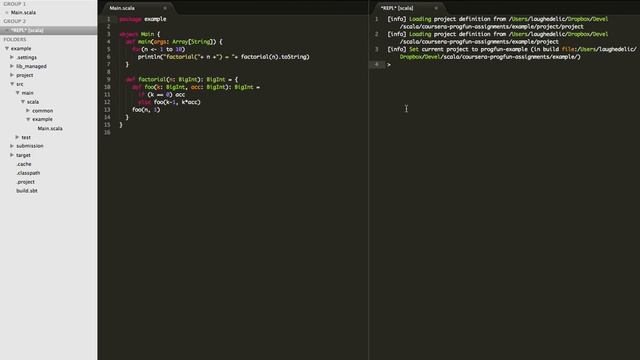Viewport: 640px width, 360px height.
Task: Collapse the main folder arrow
Action: 18,93
